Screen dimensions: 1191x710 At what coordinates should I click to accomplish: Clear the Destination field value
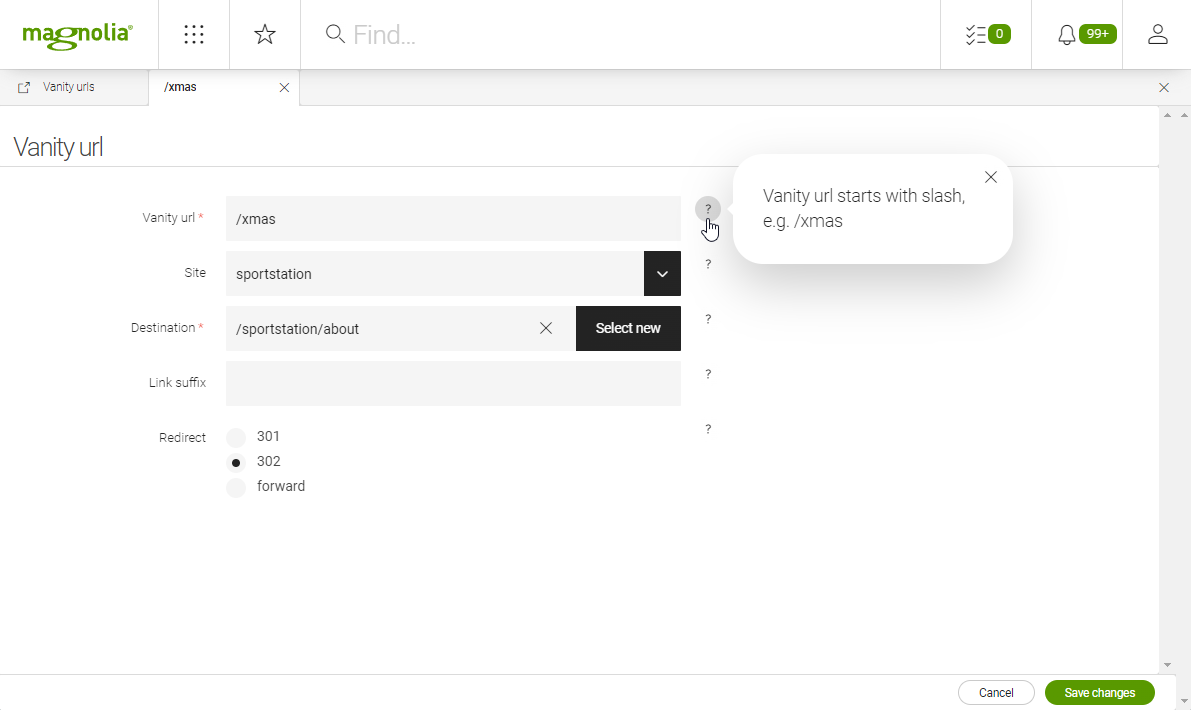tap(546, 328)
